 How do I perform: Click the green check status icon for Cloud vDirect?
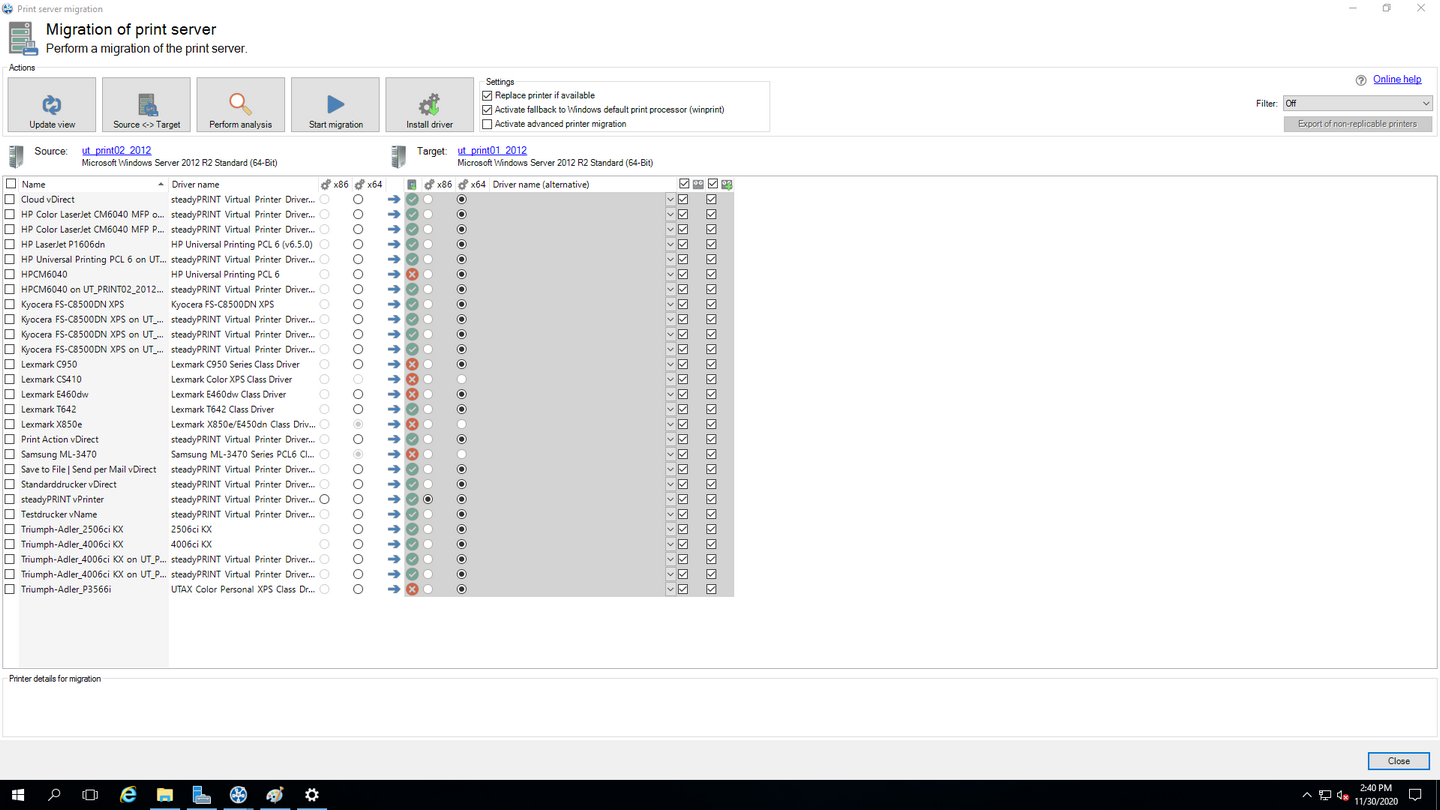[412, 199]
